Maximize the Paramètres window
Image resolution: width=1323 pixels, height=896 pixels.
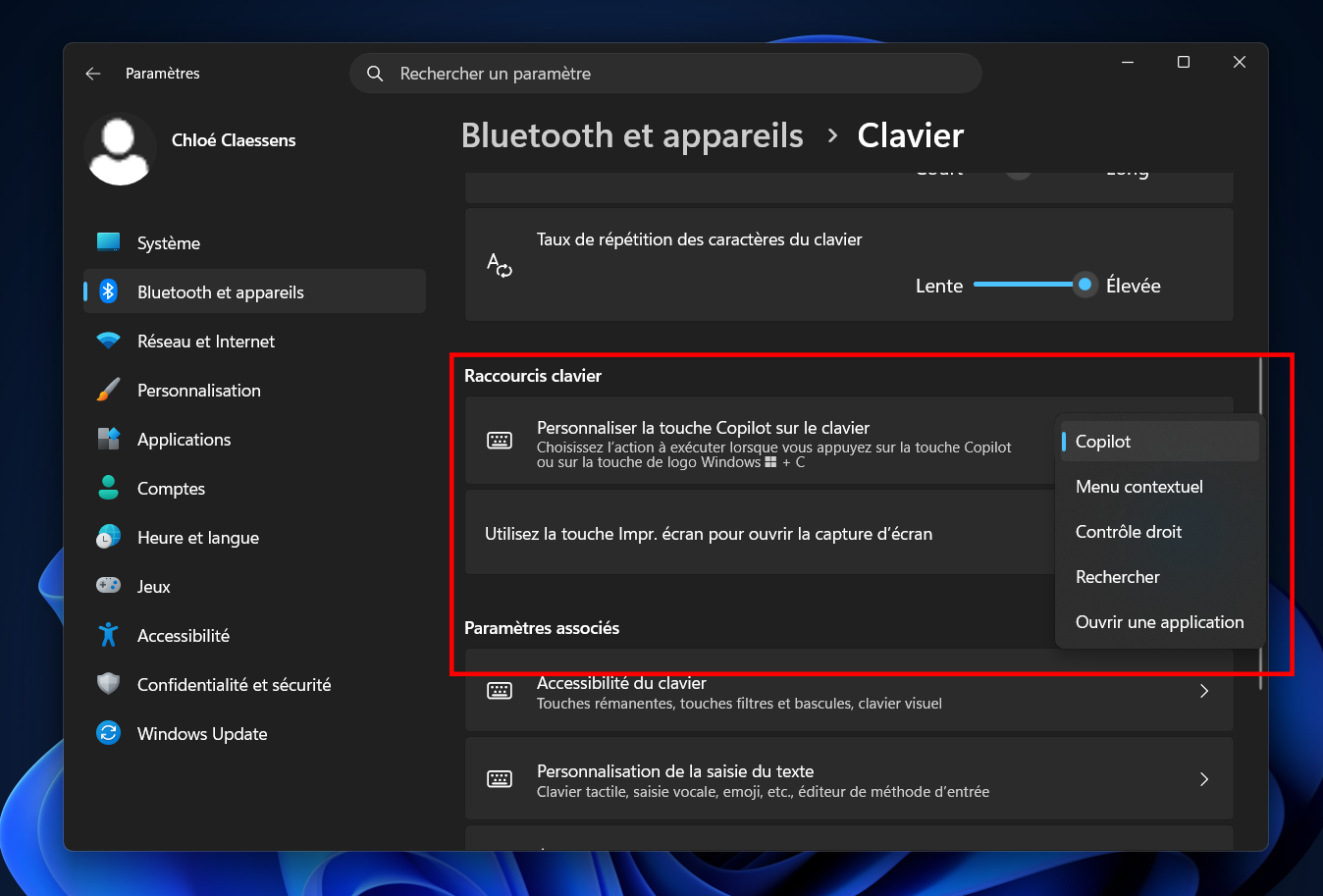click(x=1184, y=62)
